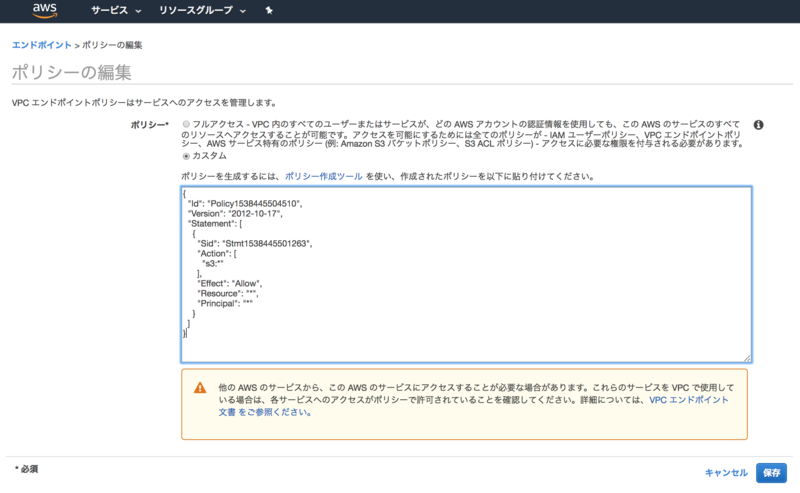
Task: Click the pin shortcuts icon in navbar
Action: click(269, 10)
